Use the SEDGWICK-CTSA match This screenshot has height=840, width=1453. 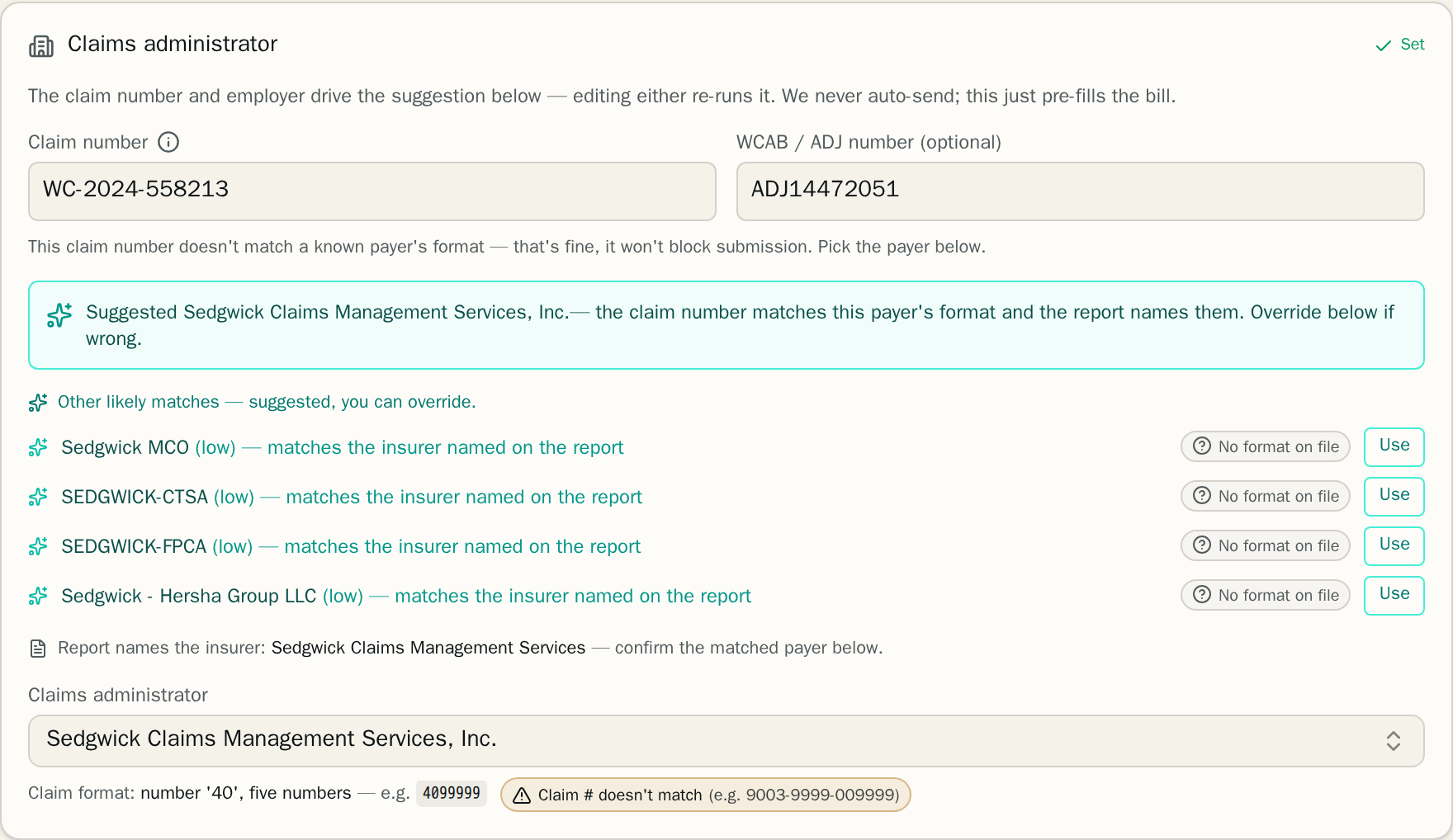coord(1394,496)
